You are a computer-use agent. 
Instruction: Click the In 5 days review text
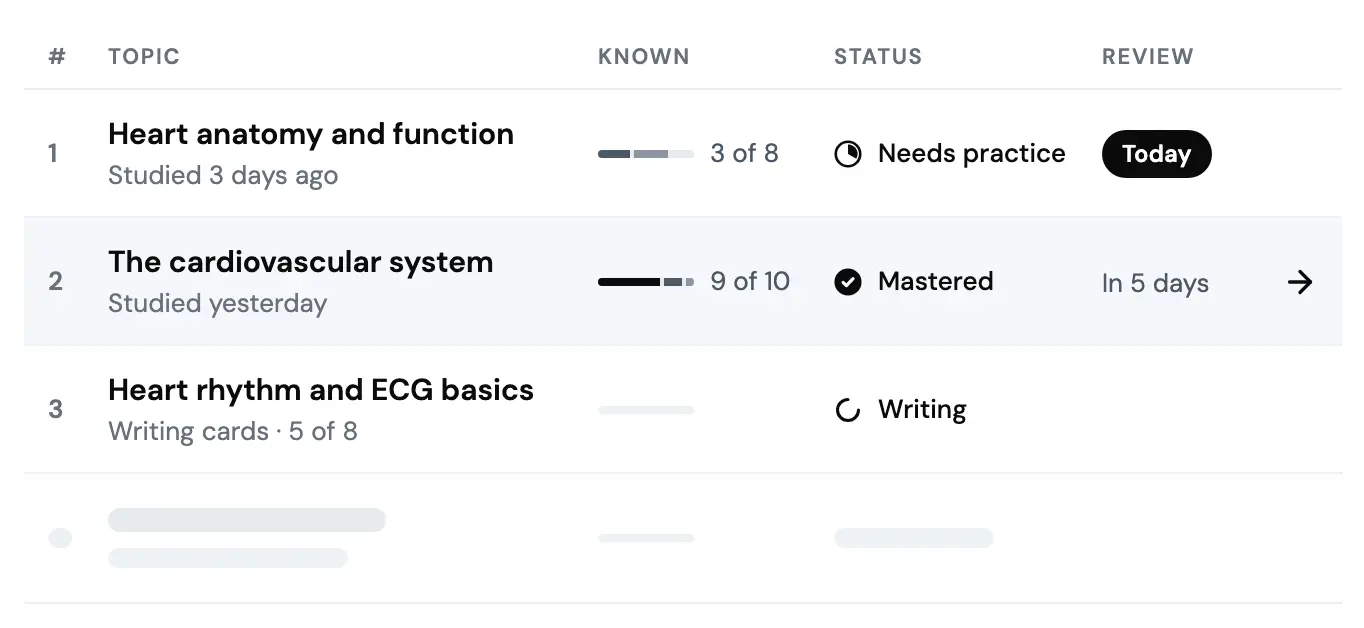pos(1155,283)
